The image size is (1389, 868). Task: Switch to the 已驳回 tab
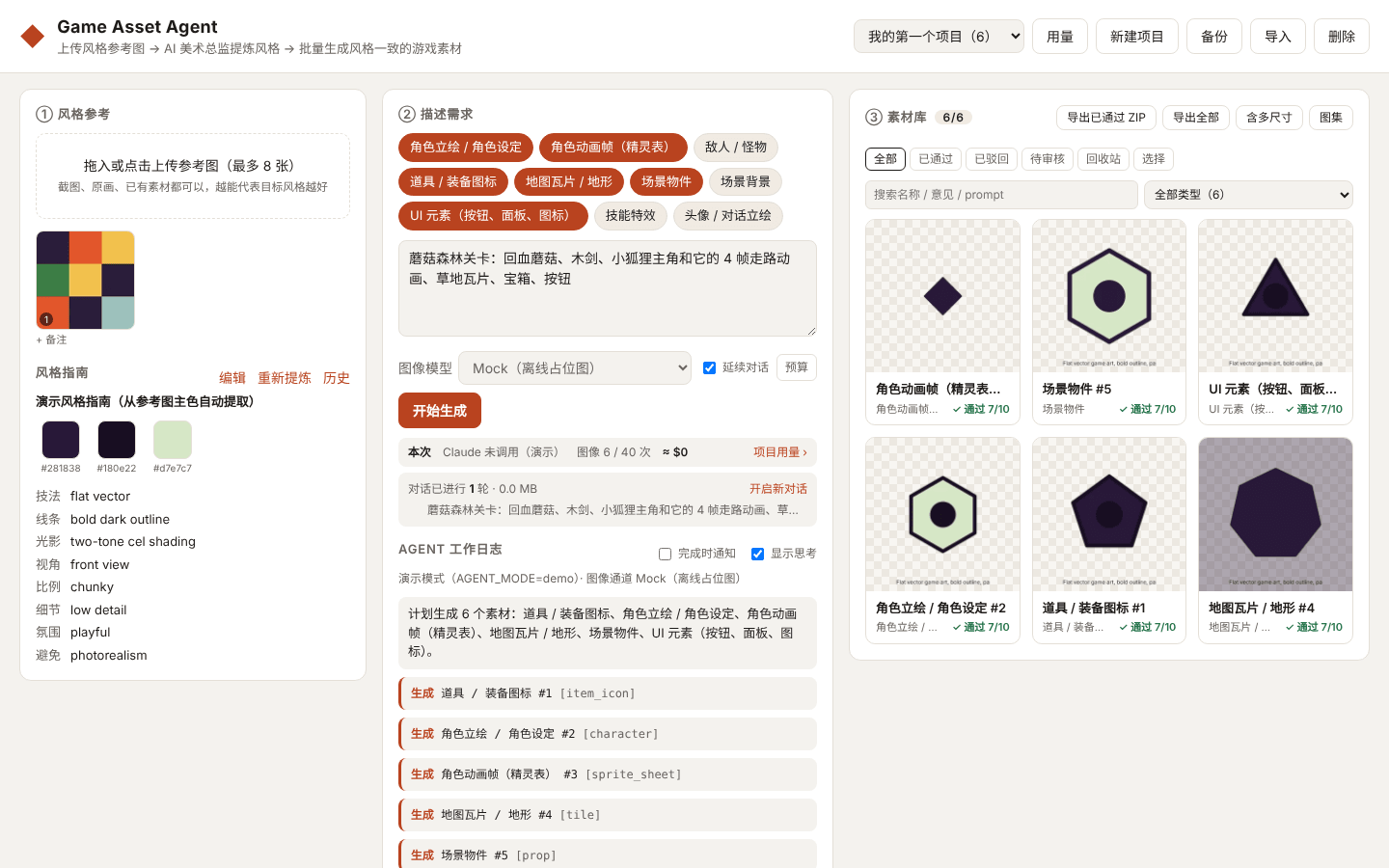991,159
